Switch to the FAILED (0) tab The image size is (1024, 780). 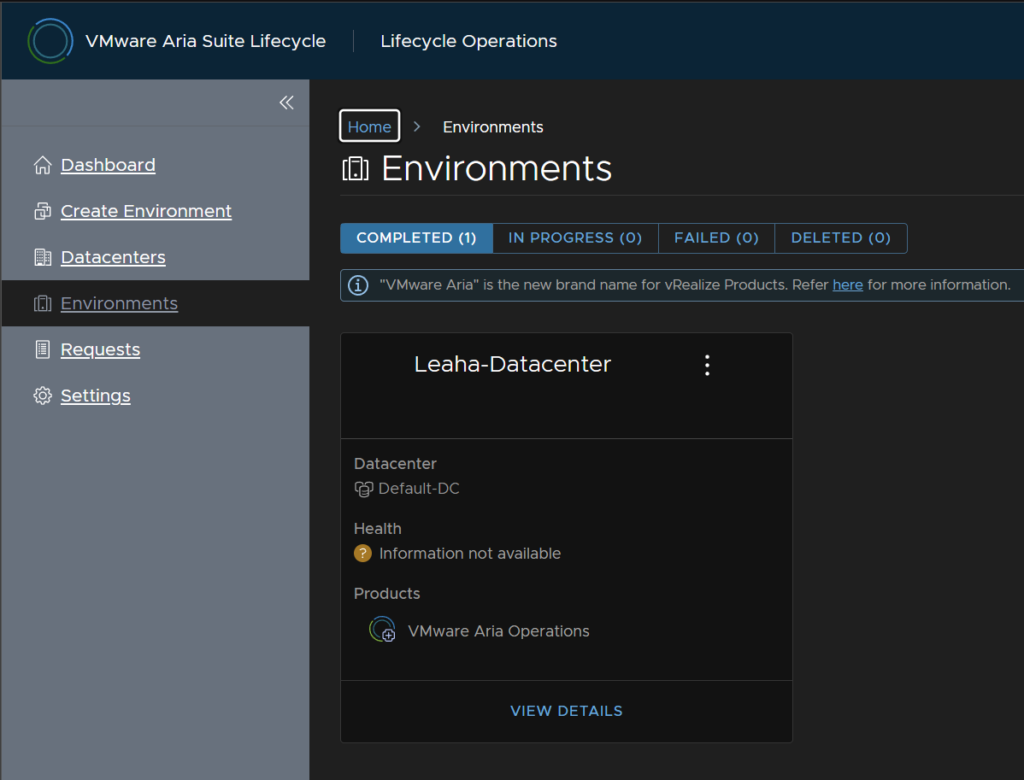pyautogui.click(x=716, y=238)
